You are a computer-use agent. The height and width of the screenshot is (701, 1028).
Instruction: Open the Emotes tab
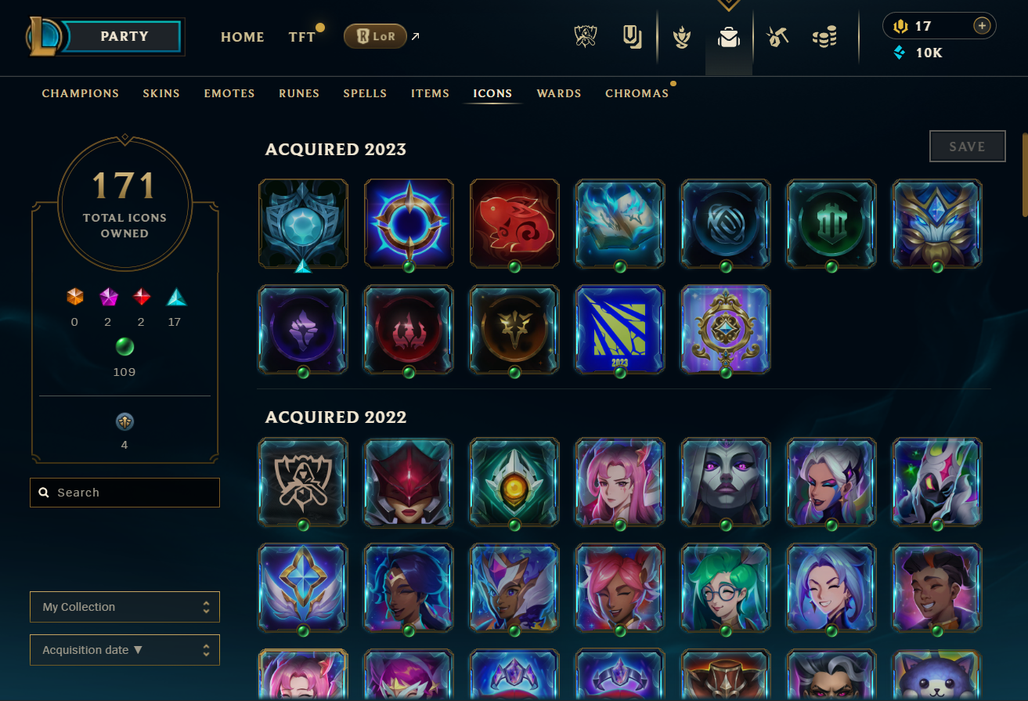click(229, 93)
